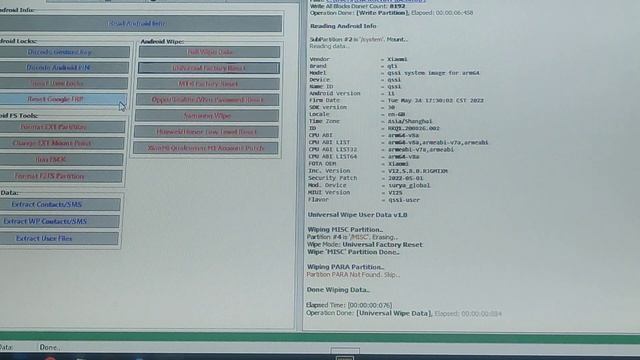Click Extract WP Contacts/SMS

tap(59, 221)
